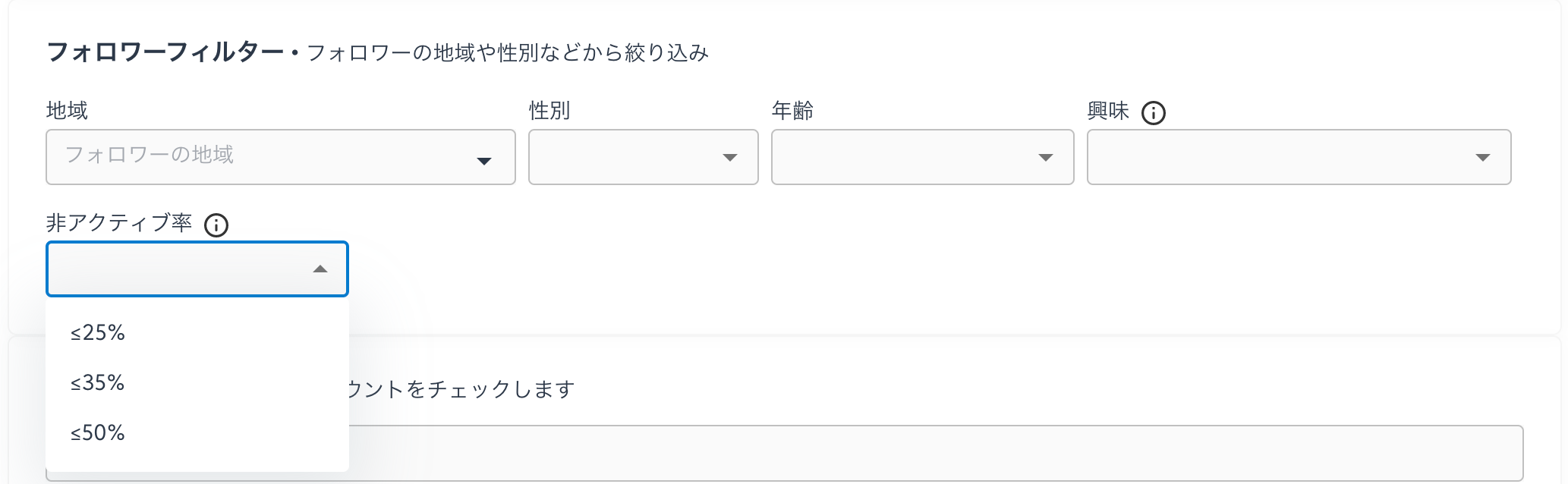This screenshot has width=1568, height=484.
Task: Click the open 非アクティブ率 select box
Action: coord(175,269)
